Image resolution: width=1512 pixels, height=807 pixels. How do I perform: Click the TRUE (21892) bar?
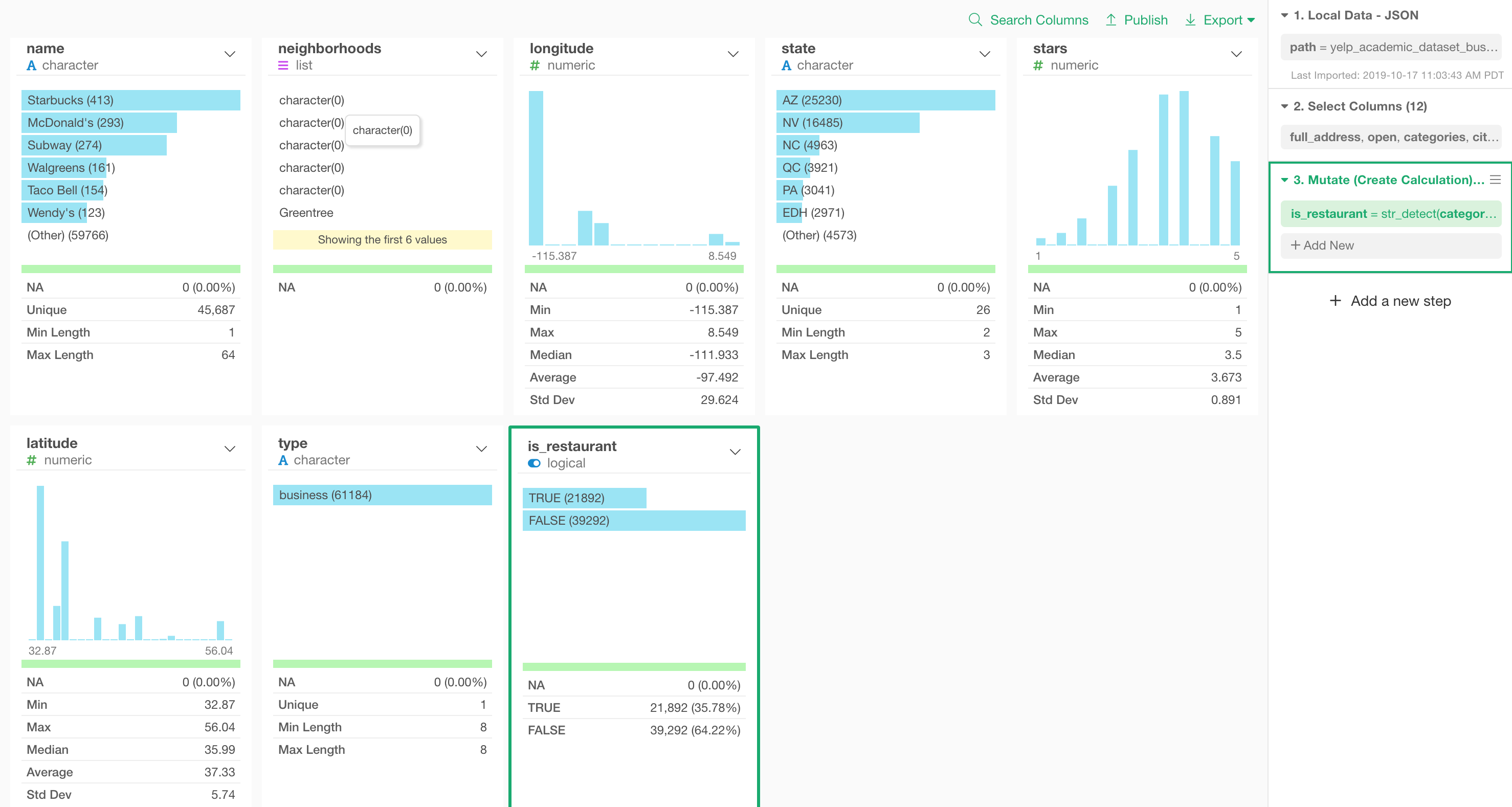(584, 498)
